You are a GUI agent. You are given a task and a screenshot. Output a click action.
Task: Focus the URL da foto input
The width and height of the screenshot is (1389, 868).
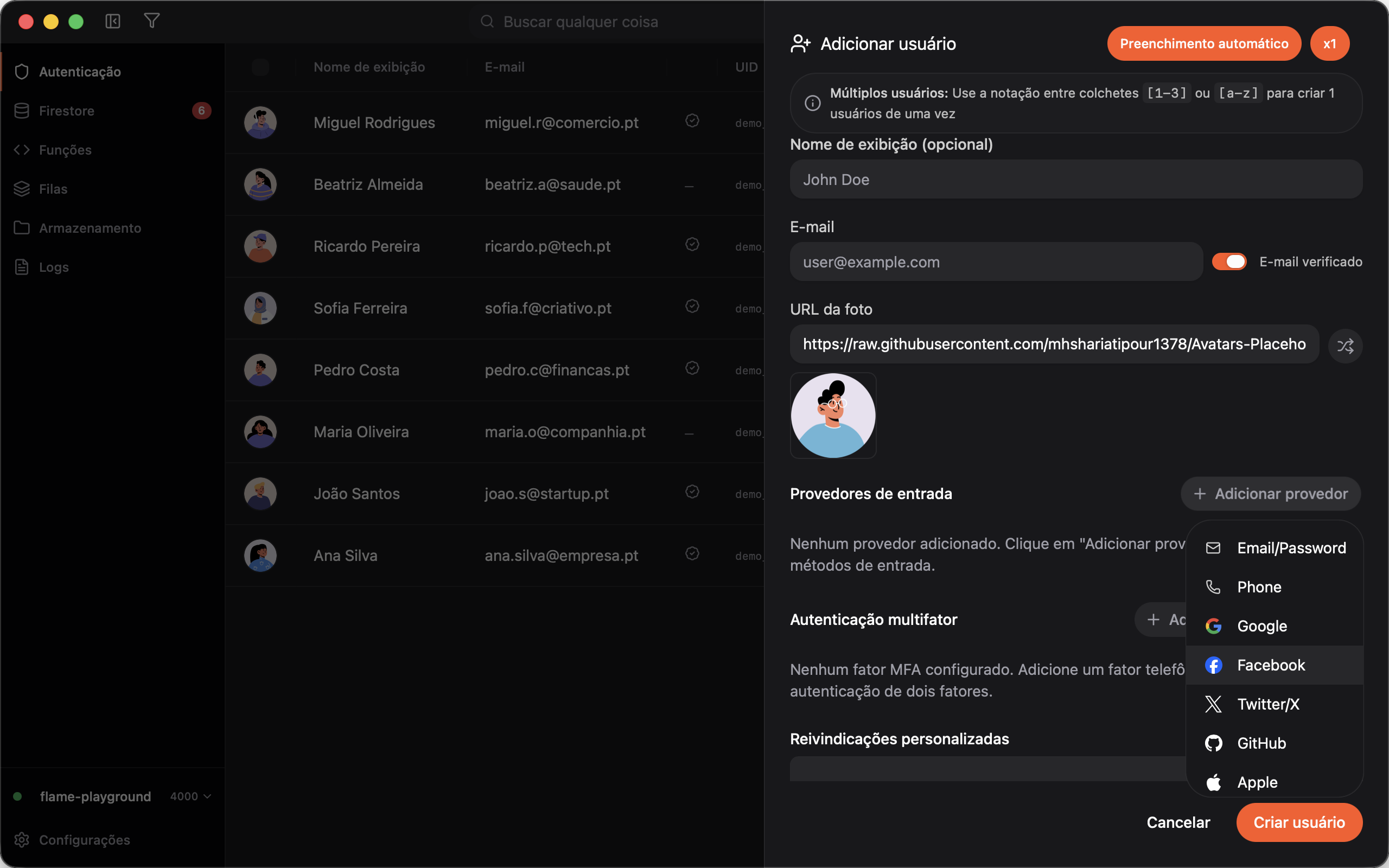[1054, 344]
